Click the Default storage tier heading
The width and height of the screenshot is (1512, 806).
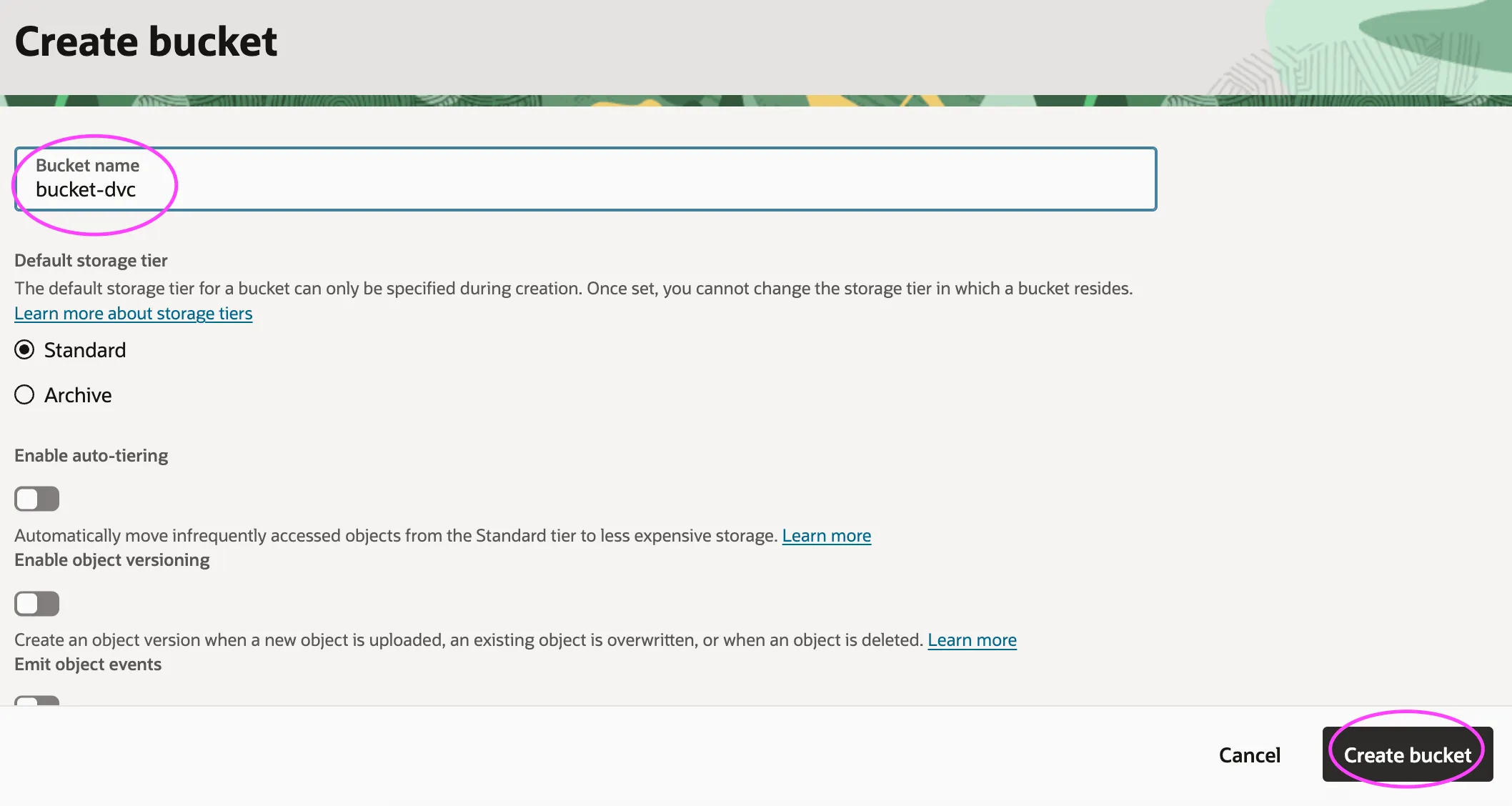pos(91,261)
